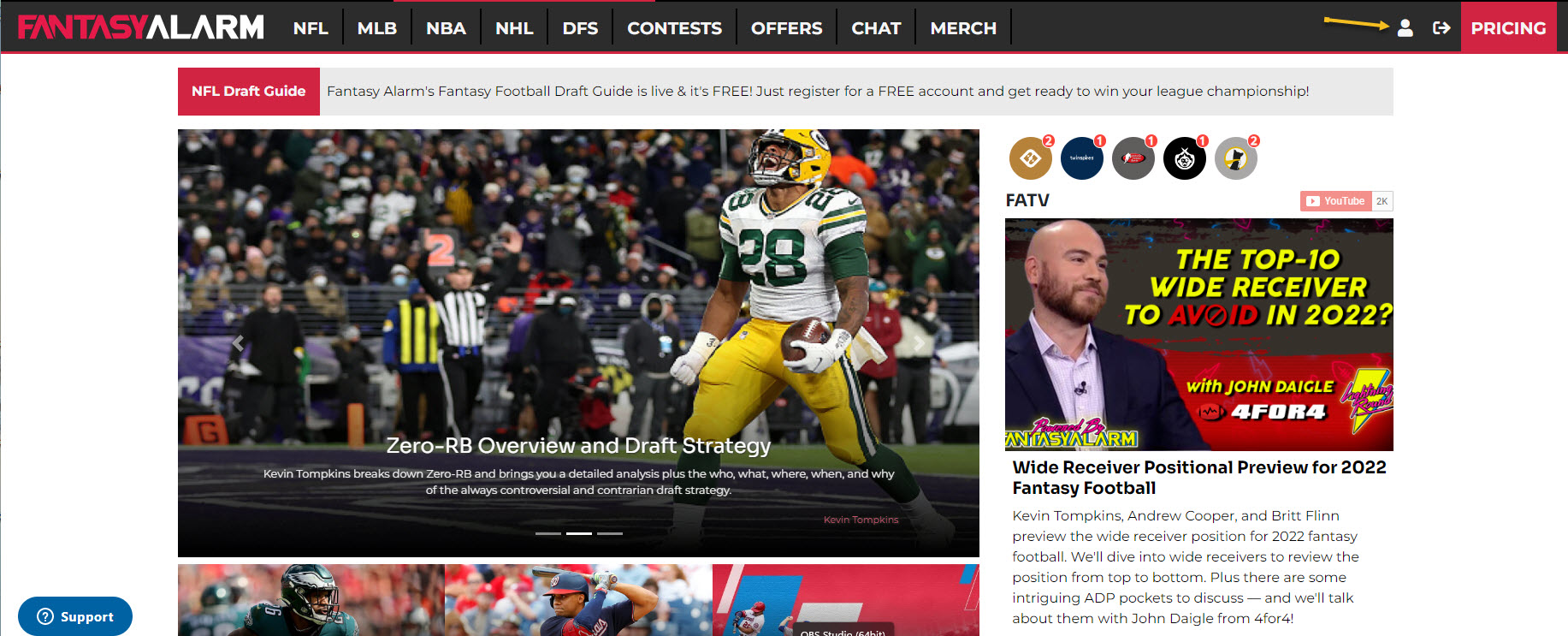1568x636 pixels.
Task: Open the Eagles player article thumbnail
Action: (311, 600)
